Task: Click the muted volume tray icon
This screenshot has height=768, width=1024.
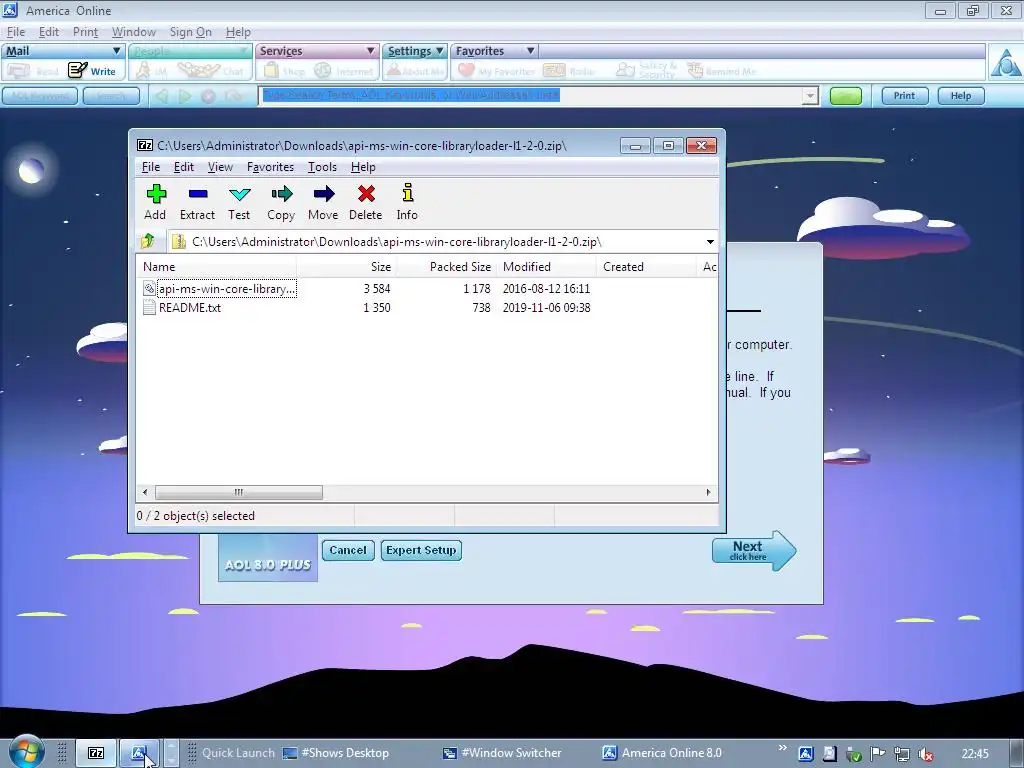Action: tap(926, 754)
